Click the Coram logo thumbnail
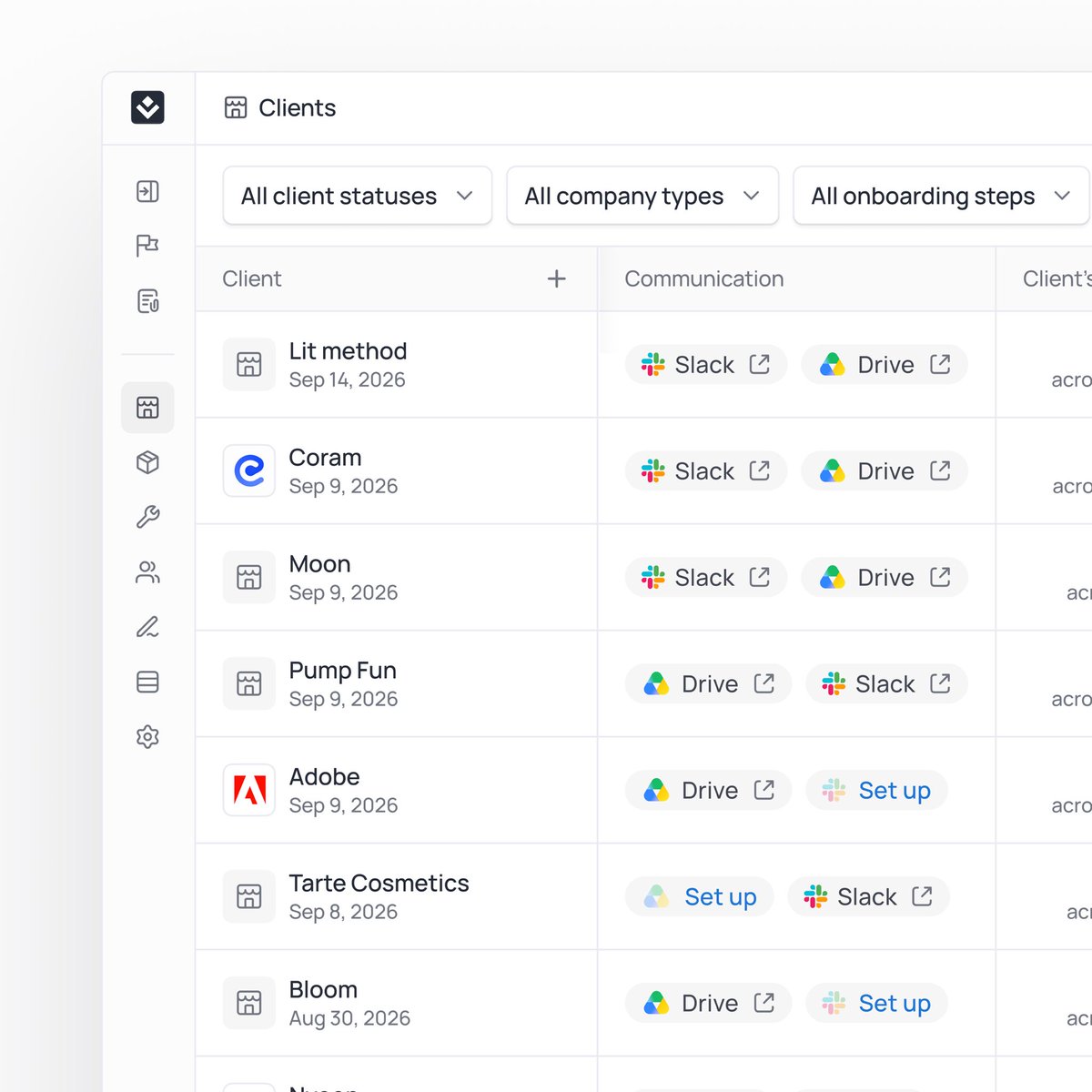The width and height of the screenshot is (1092, 1092). point(249,470)
